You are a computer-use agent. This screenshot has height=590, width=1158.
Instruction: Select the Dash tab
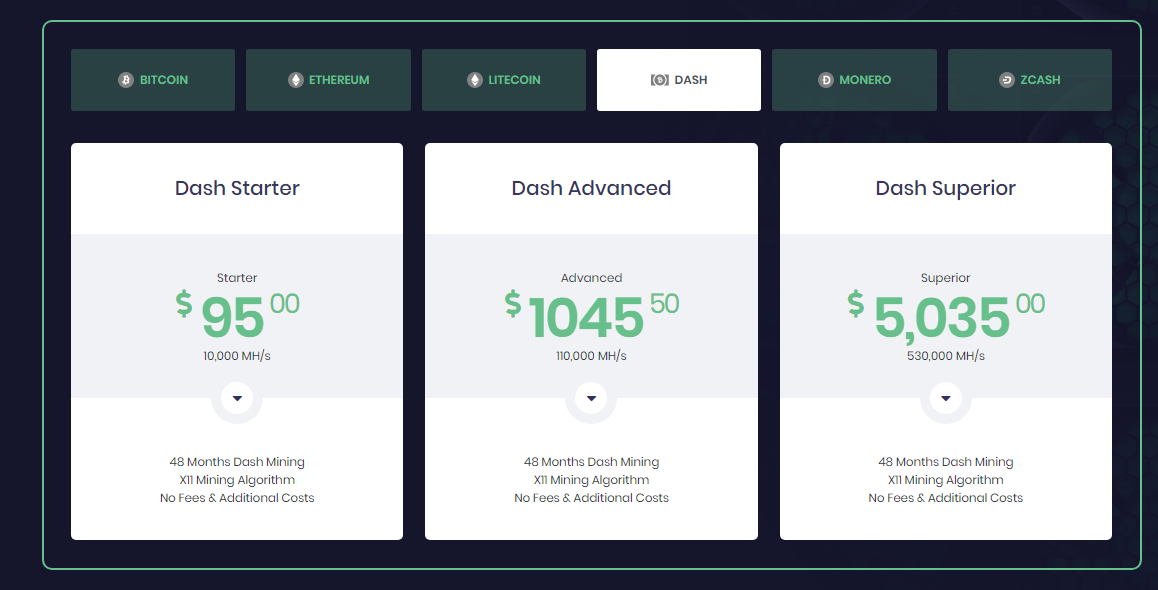click(x=679, y=80)
